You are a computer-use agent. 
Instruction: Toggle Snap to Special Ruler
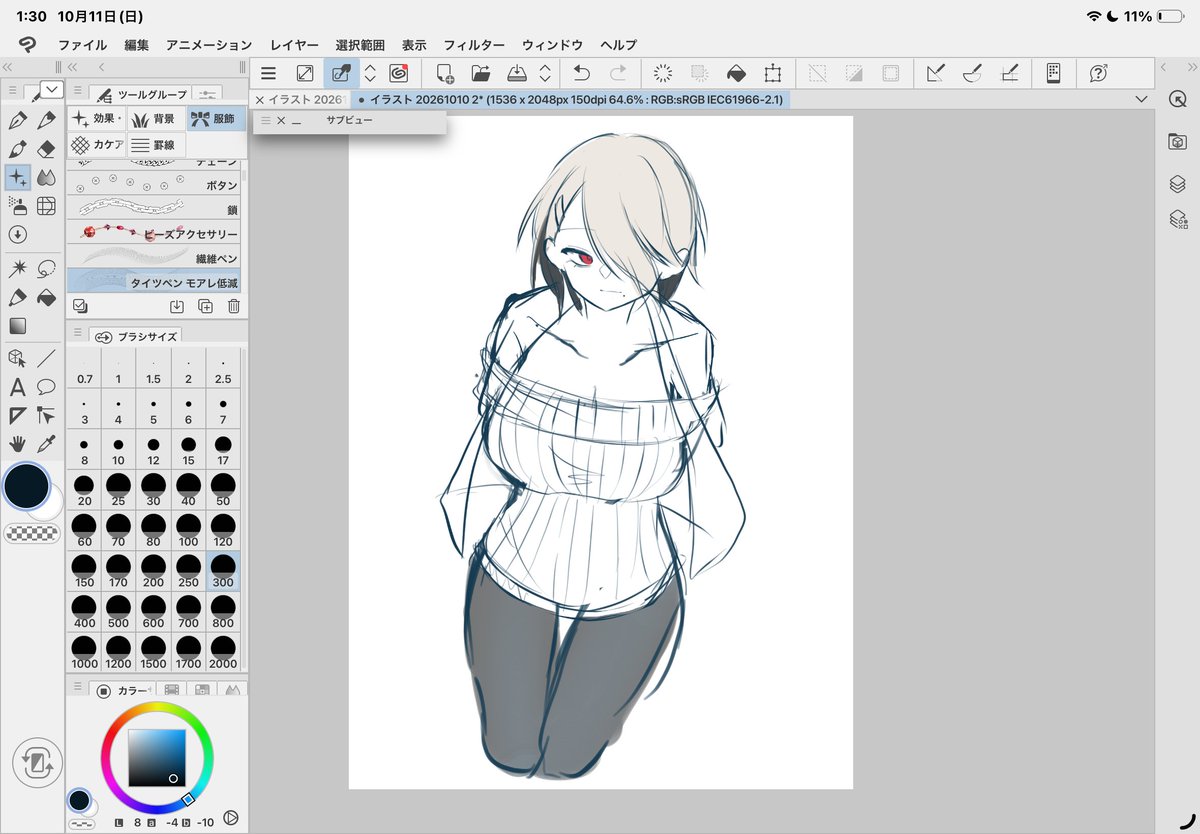972,73
